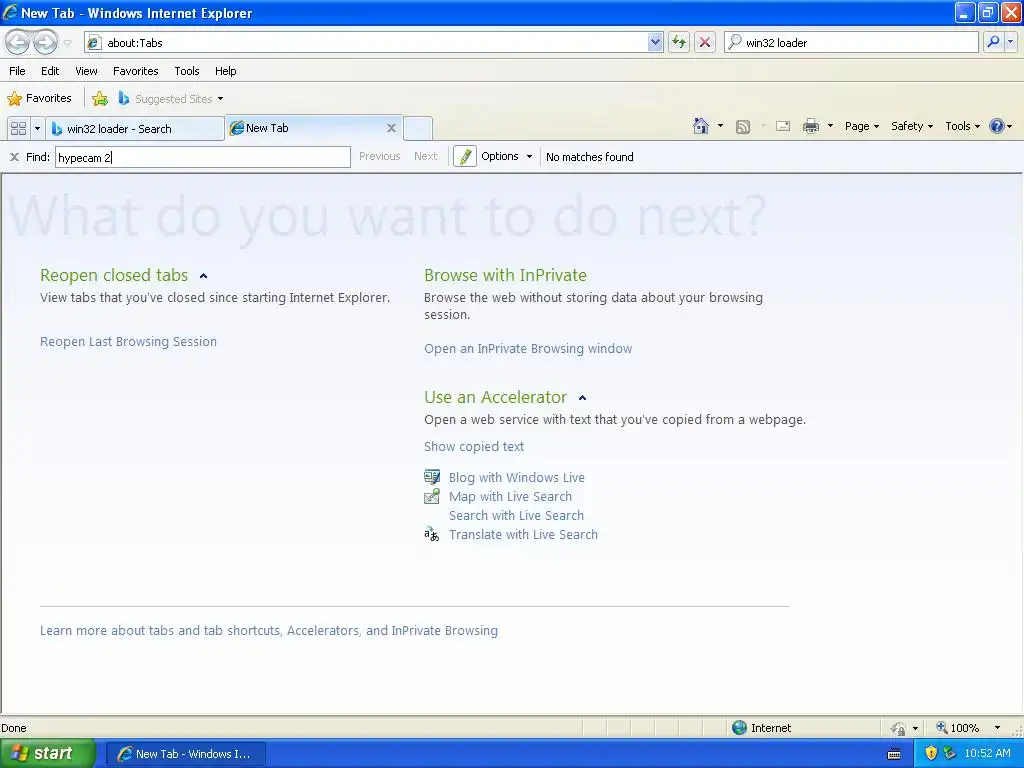Click the search magnifier button

pyautogui.click(x=993, y=42)
